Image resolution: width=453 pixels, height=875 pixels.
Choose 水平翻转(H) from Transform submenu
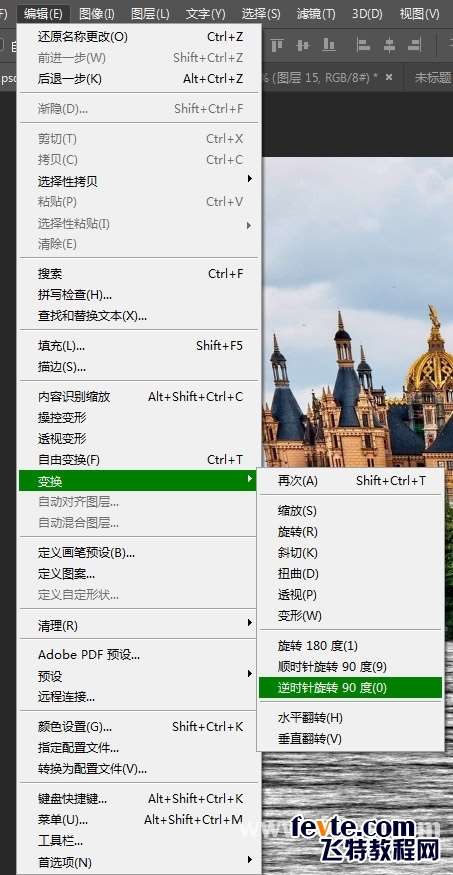click(350, 718)
